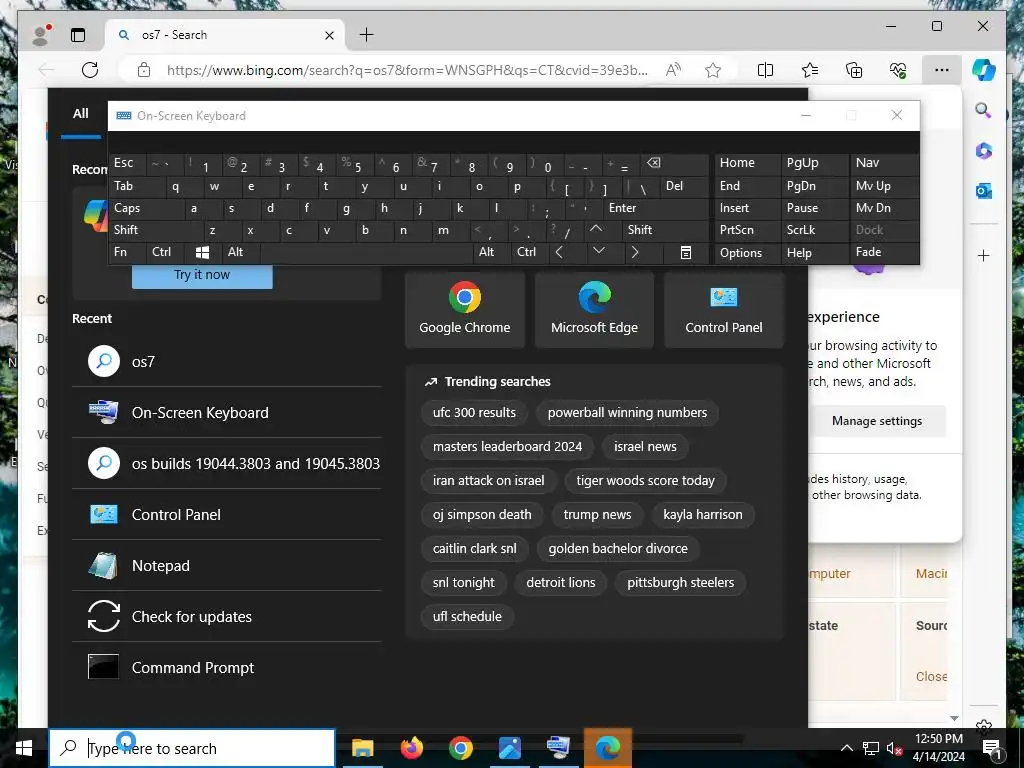Image resolution: width=1024 pixels, height=768 pixels.
Task: Select the All tab in search panel
Action: coord(81,114)
